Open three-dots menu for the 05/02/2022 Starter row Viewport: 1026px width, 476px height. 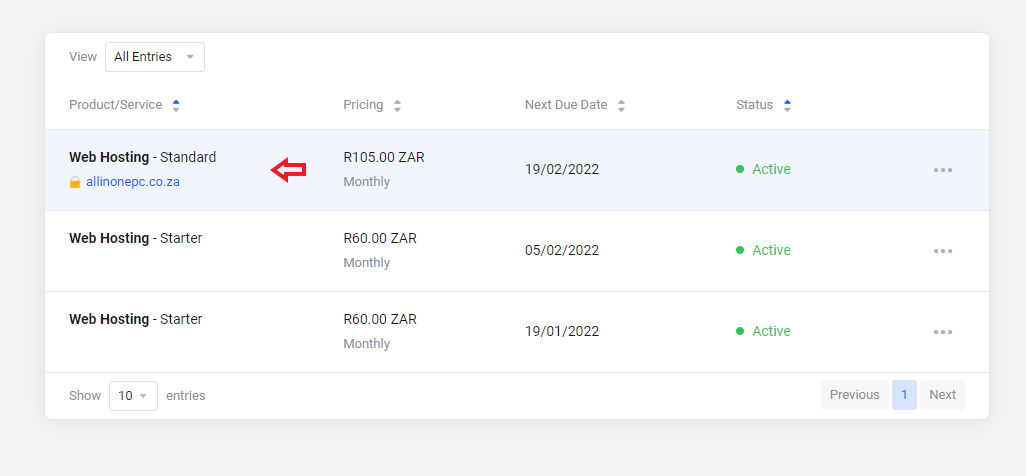[942, 251]
